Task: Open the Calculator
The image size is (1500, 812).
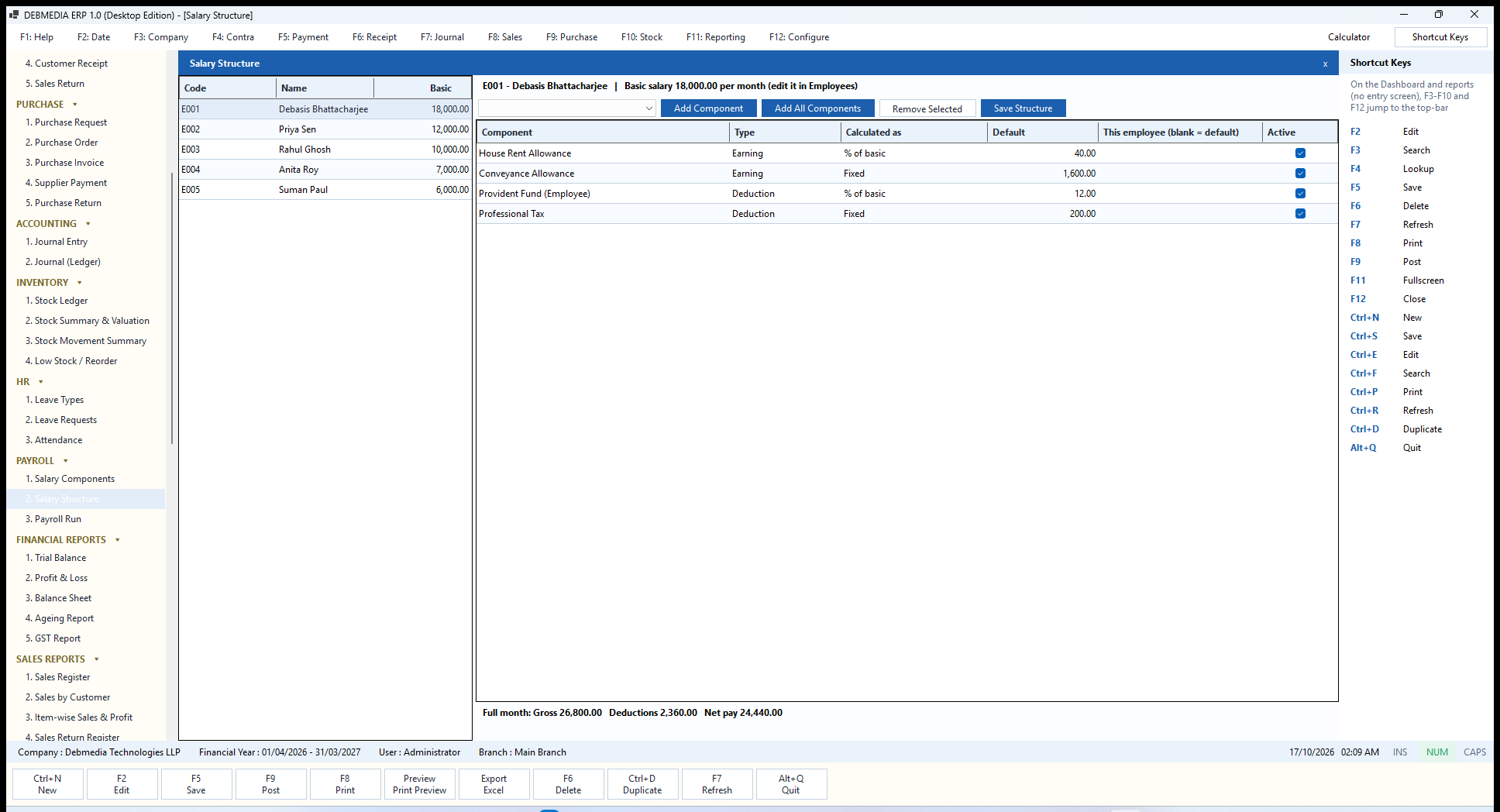Action: 1349,37
